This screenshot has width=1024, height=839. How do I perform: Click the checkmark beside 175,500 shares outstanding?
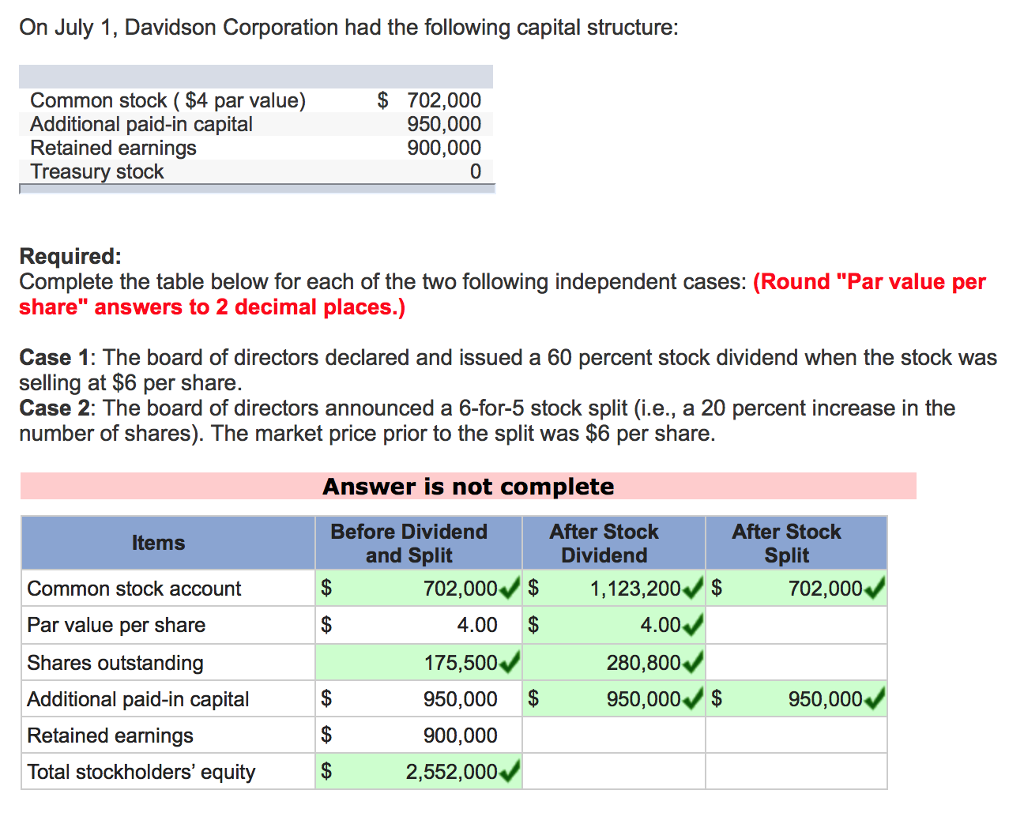coord(509,662)
